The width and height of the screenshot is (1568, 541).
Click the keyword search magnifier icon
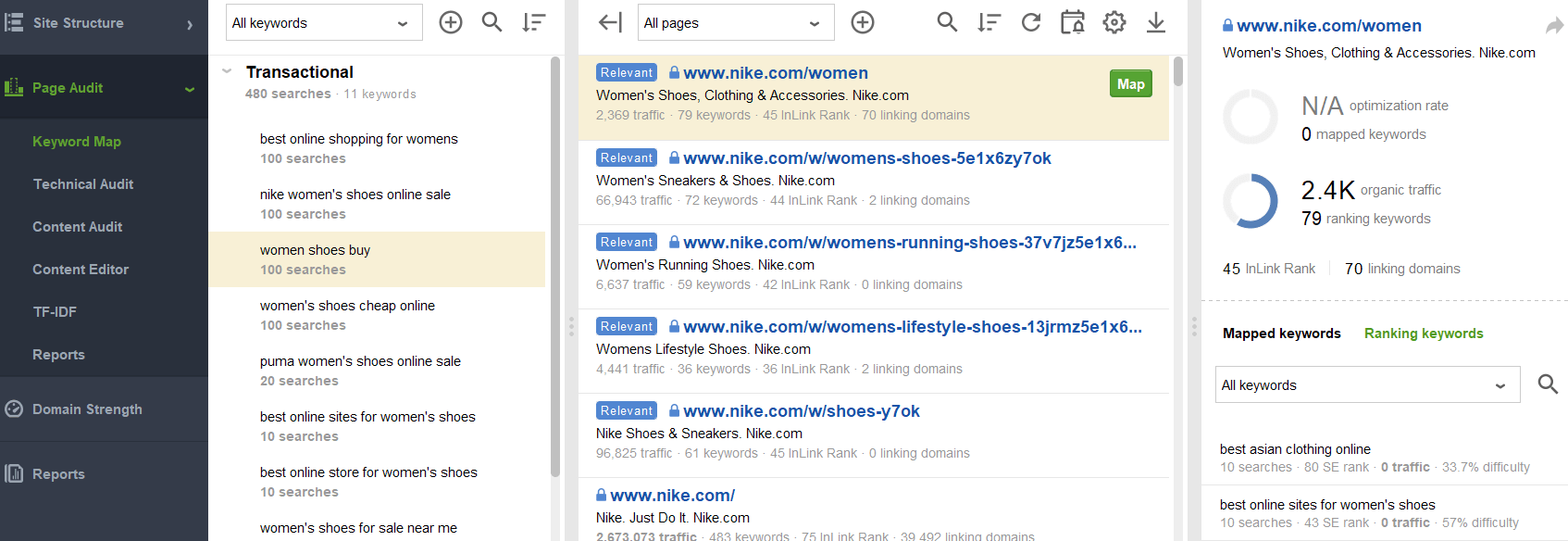[492, 22]
